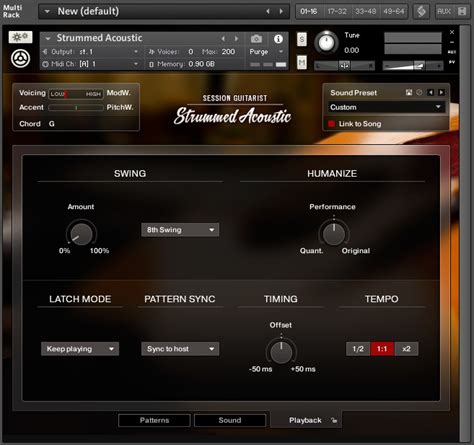Click the PitchW. accent control label
The width and height of the screenshot is (474, 445).
click(x=120, y=107)
